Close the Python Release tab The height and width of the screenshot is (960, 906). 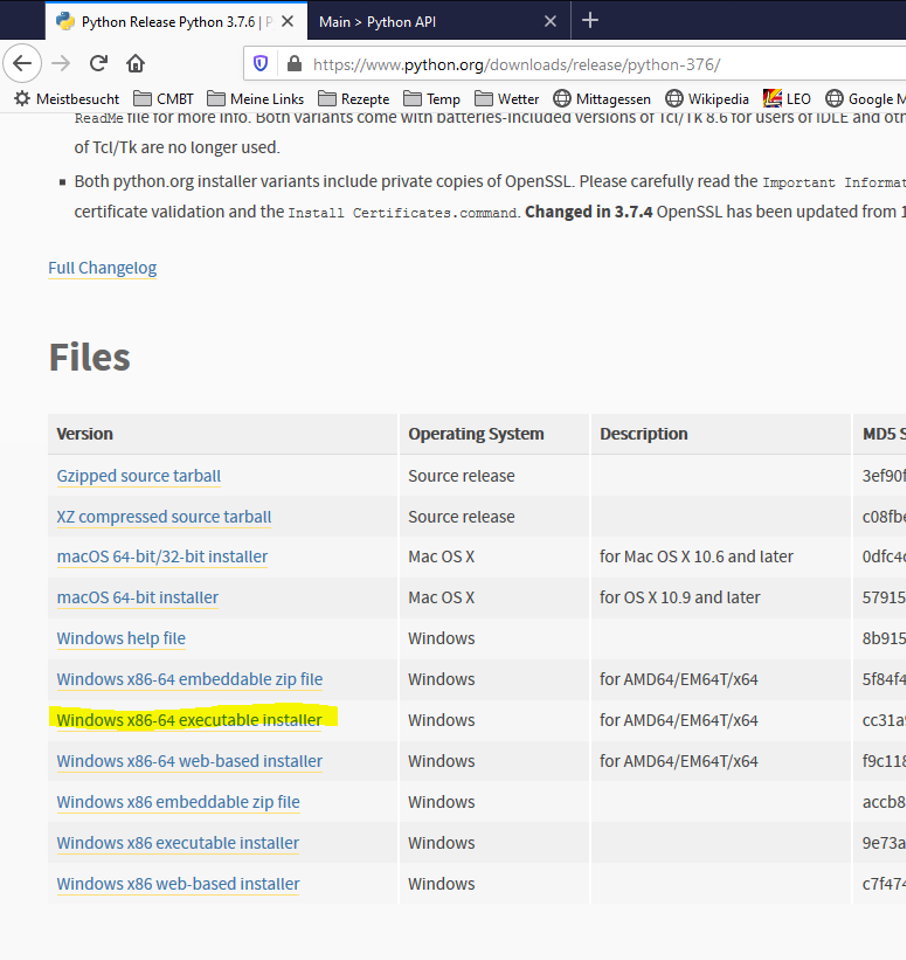click(287, 21)
